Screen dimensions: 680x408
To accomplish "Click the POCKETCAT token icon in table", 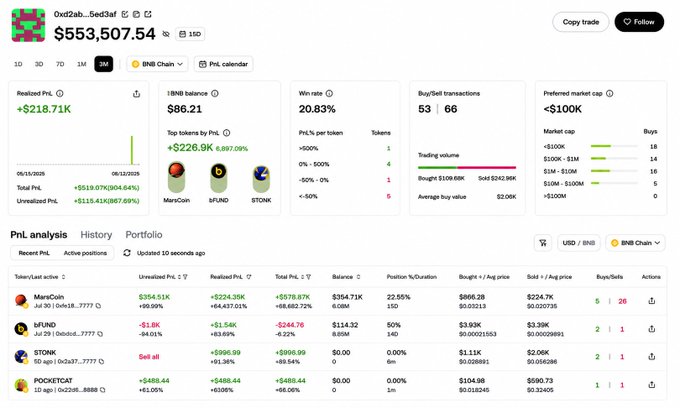I will click(x=21, y=385).
